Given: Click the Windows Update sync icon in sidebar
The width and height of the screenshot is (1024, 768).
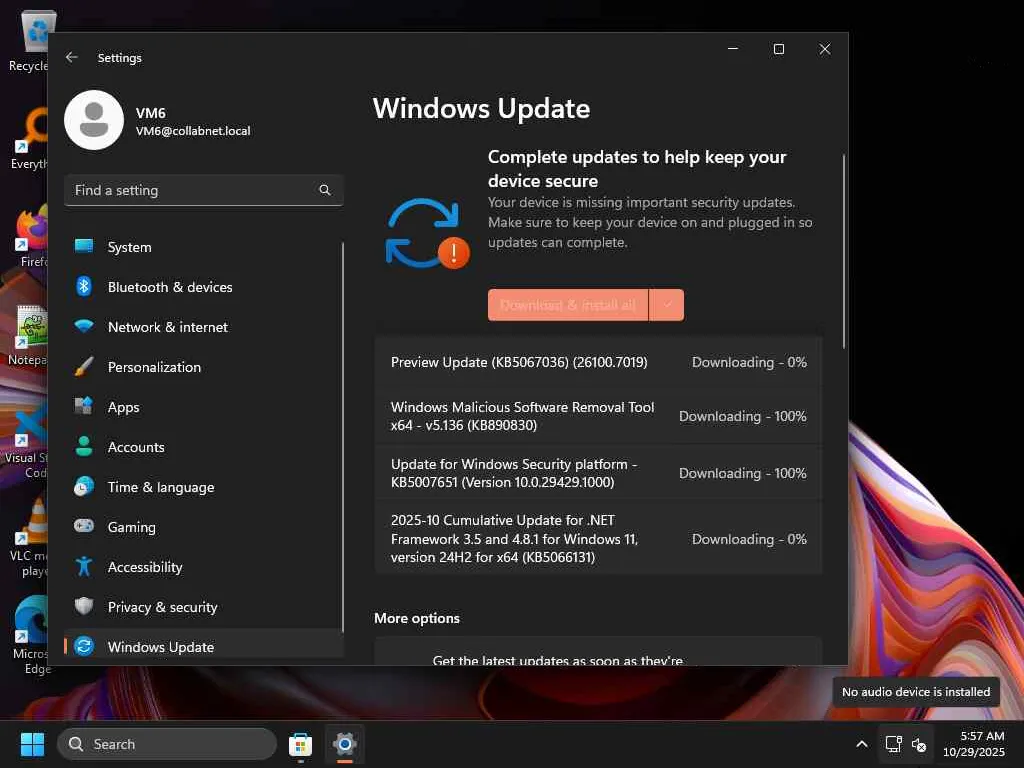Looking at the screenshot, I should click(84, 646).
